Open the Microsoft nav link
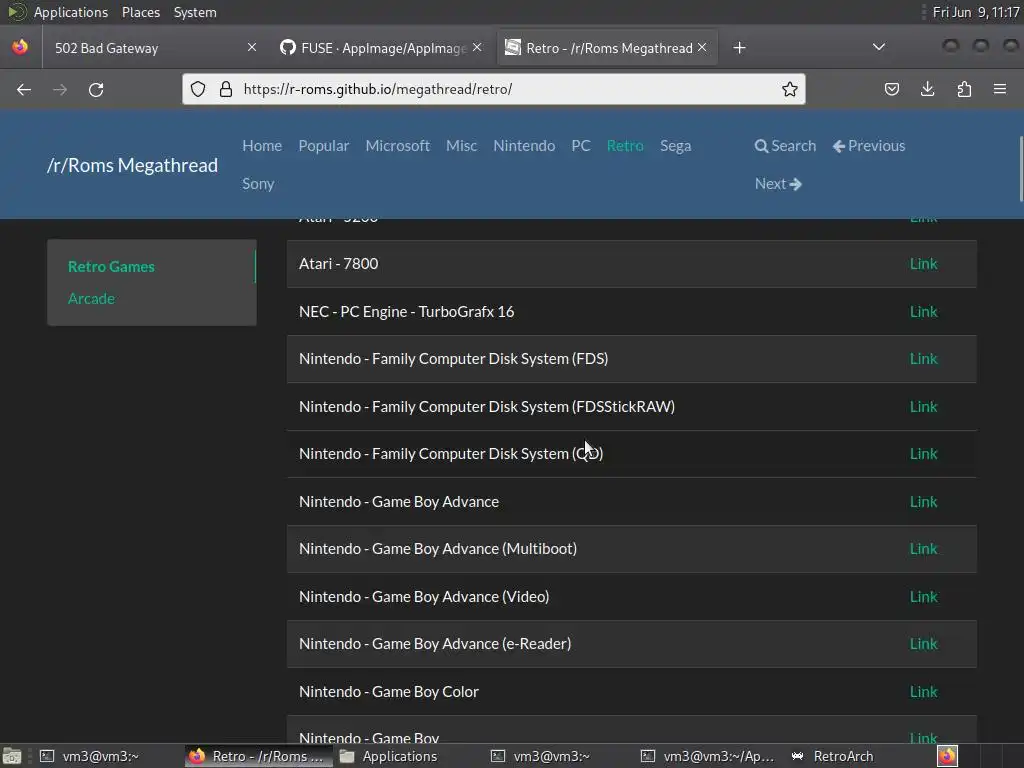1024x768 pixels. (398, 146)
